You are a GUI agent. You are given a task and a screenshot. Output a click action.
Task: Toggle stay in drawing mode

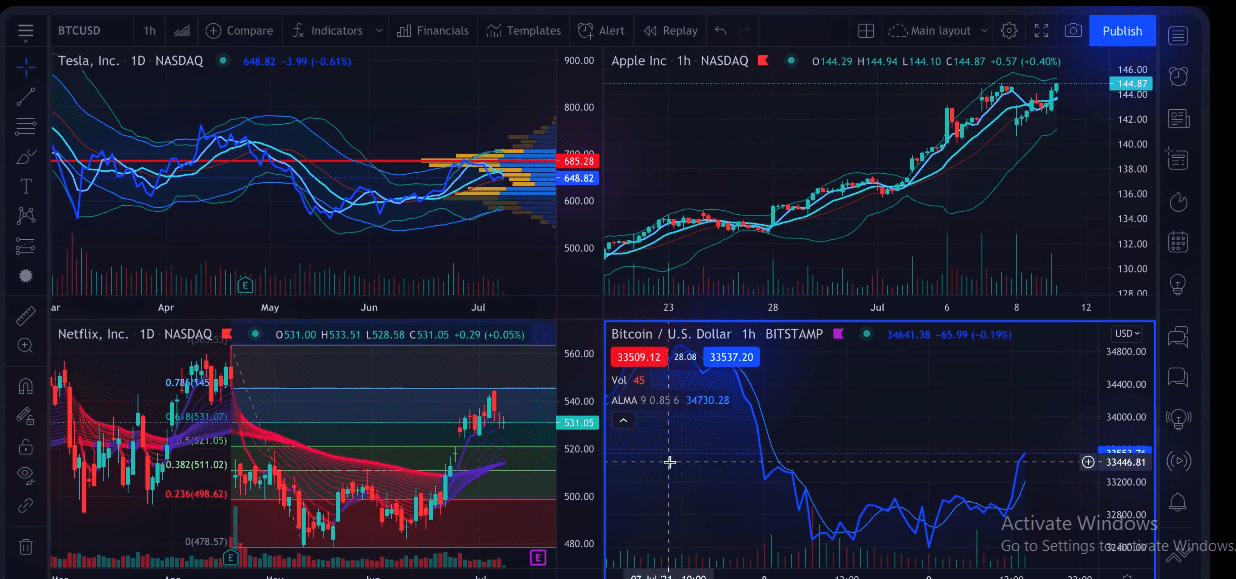(x=26, y=416)
